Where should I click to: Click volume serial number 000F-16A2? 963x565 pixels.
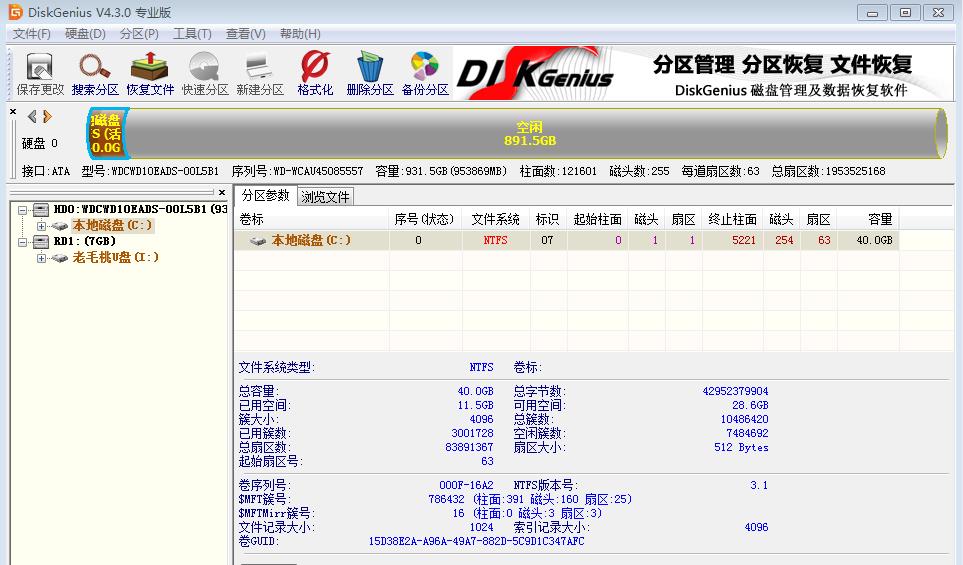[466, 485]
